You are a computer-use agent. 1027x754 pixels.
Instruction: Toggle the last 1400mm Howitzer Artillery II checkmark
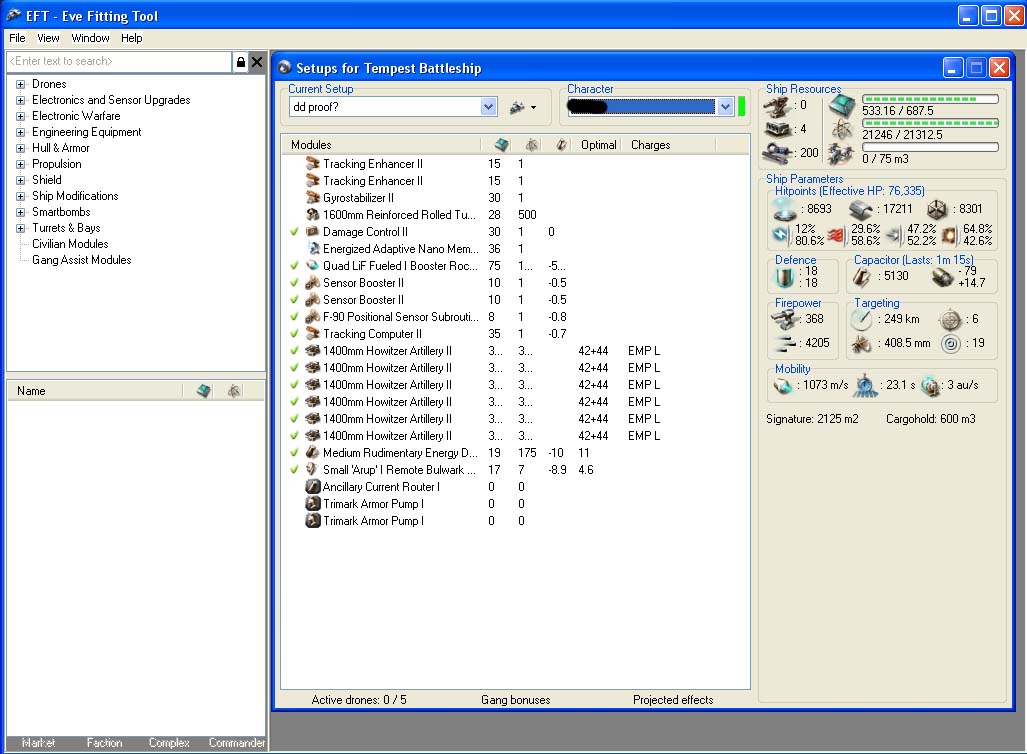tap(294, 436)
